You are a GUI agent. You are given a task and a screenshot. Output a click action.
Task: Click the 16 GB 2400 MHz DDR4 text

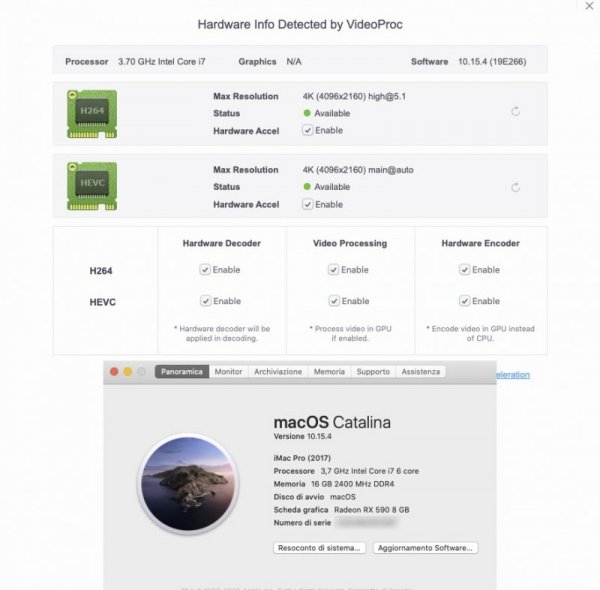coord(352,484)
